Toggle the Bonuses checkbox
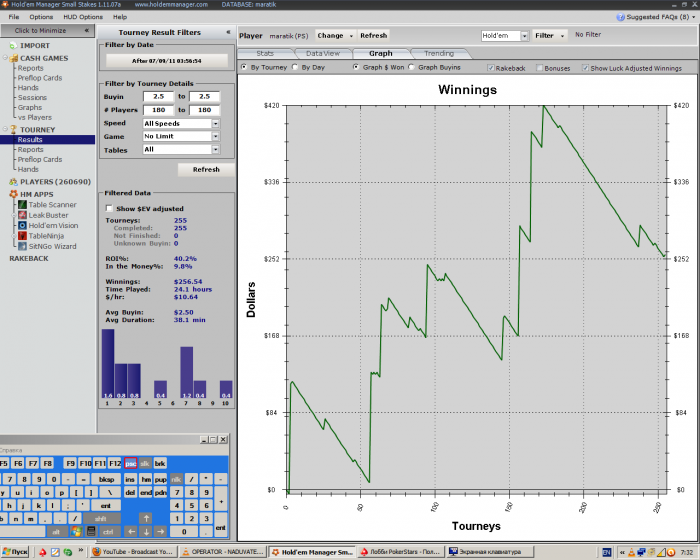This screenshot has width=700, height=560. (540, 68)
